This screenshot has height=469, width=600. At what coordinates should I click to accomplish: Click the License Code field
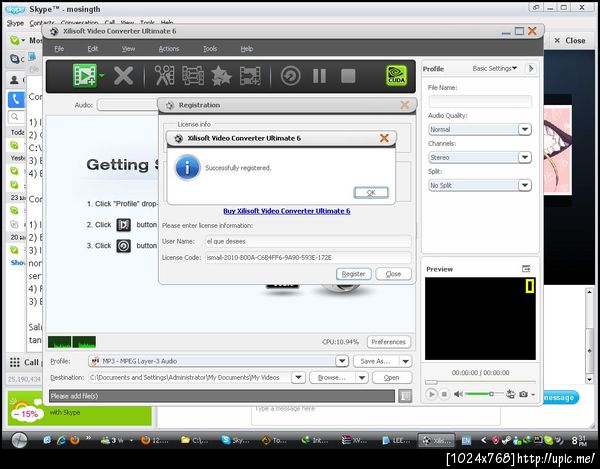[x=308, y=257]
